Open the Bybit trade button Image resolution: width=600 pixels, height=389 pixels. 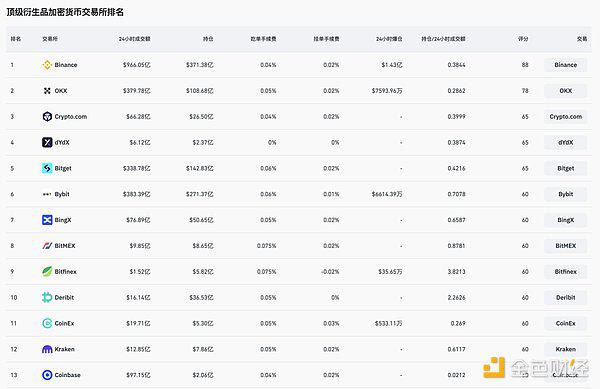point(565,194)
